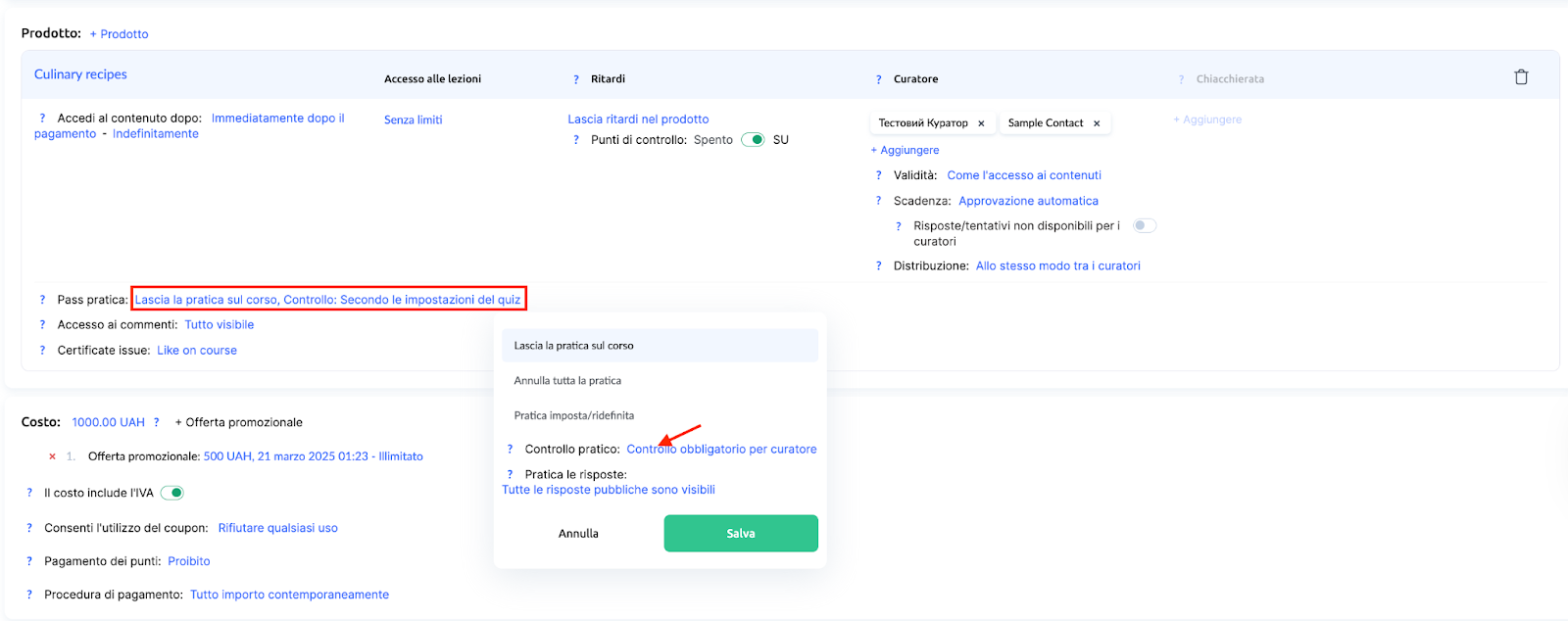Screen dimensions: 1568x621
Task: Click help icon beside Pass pratica
Action: [42, 300]
